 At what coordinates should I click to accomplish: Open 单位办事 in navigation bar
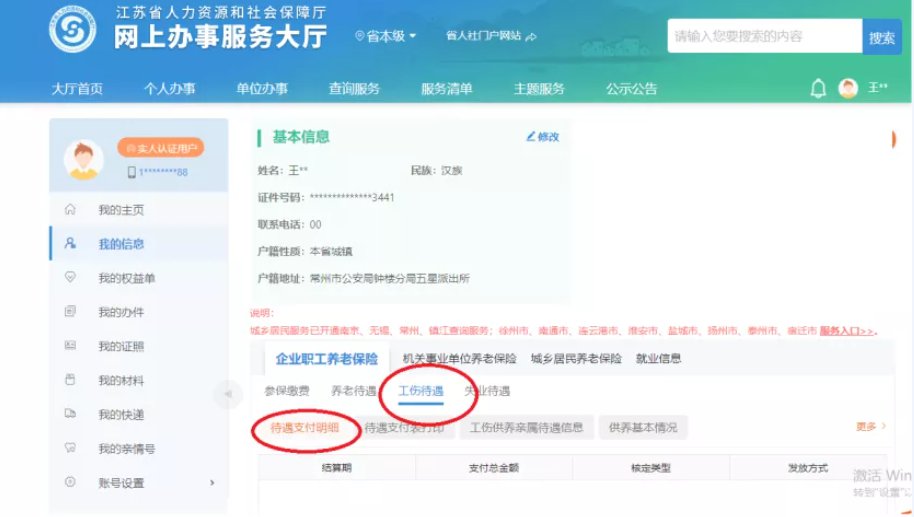262,89
